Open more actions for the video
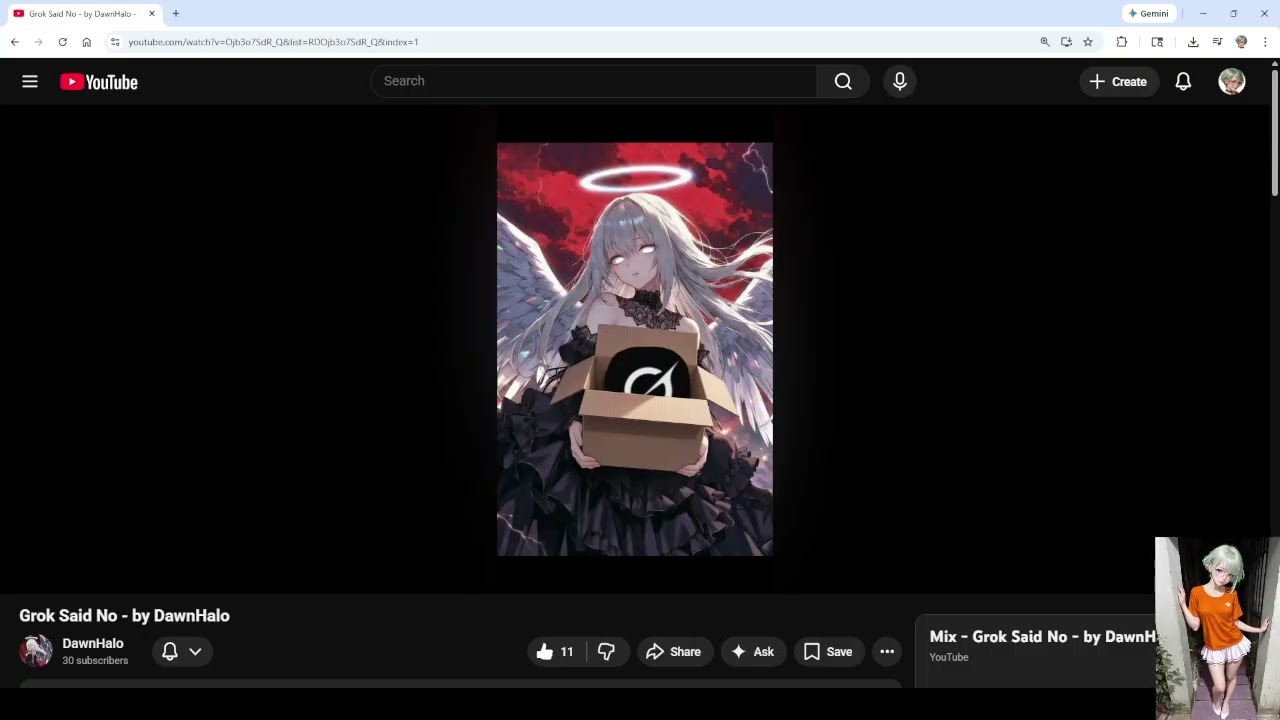 click(887, 652)
